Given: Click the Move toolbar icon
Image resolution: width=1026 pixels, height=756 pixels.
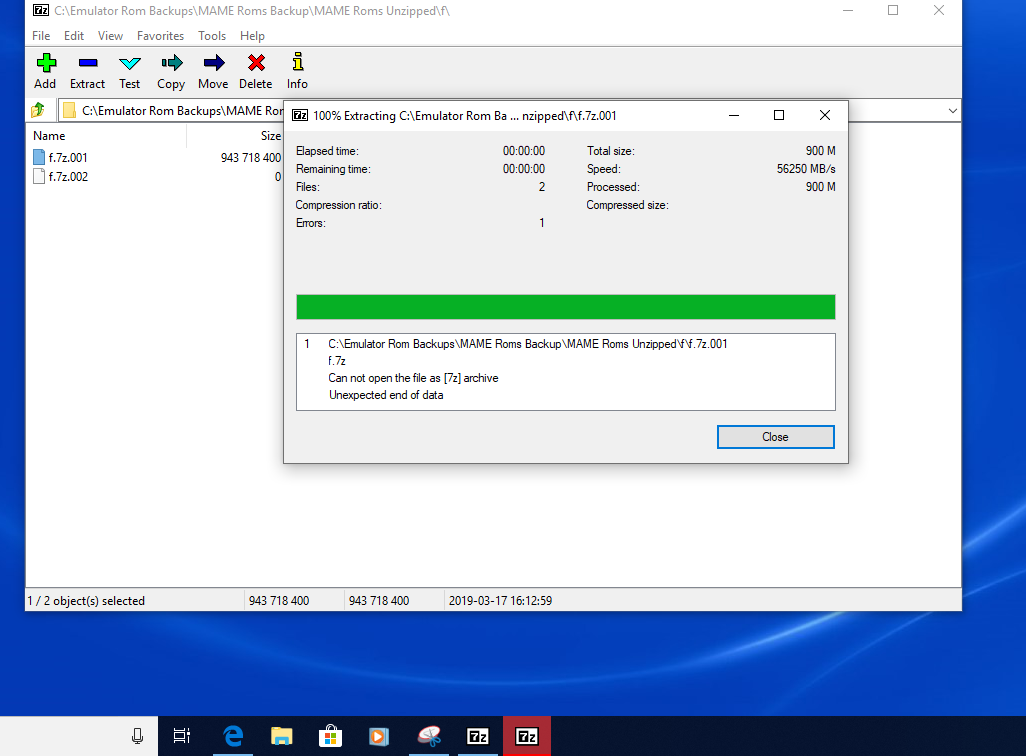Looking at the screenshot, I should tap(213, 71).
